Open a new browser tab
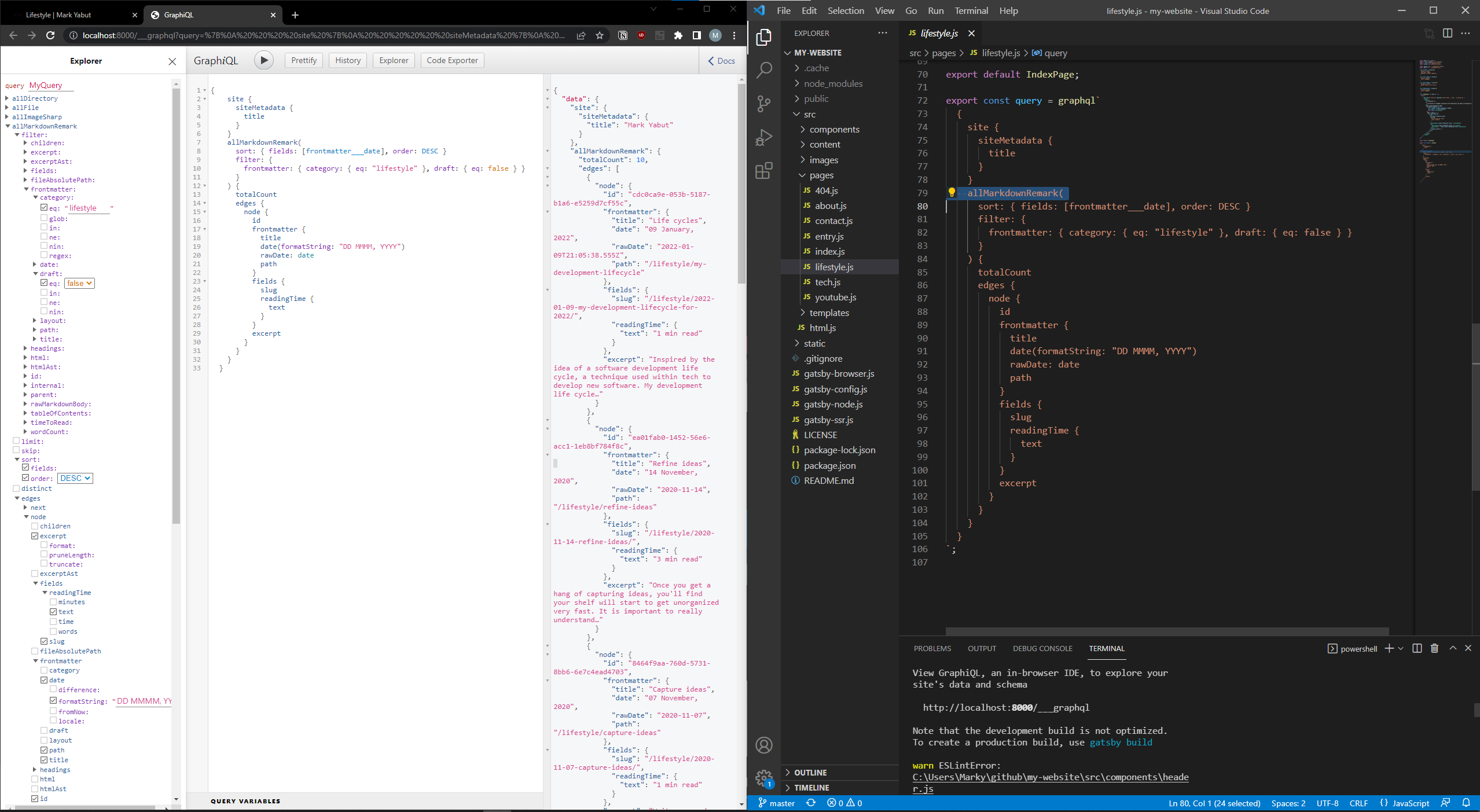This screenshot has height=812, width=1480. click(295, 15)
